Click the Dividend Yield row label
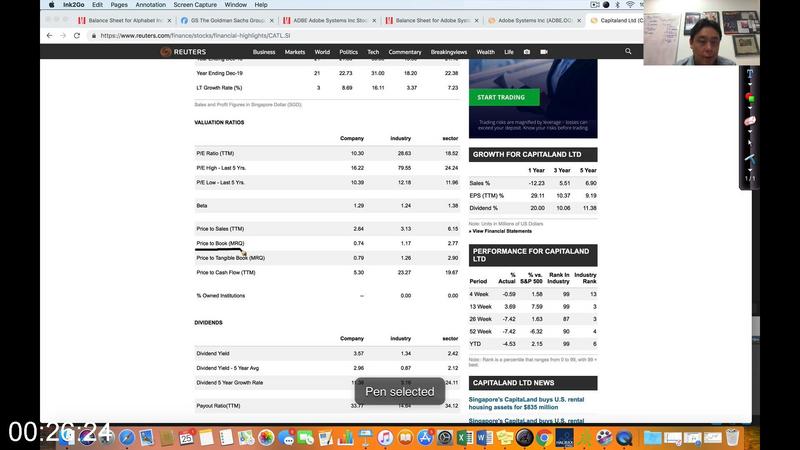The image size is (800, 450). (x=212, y=353)
